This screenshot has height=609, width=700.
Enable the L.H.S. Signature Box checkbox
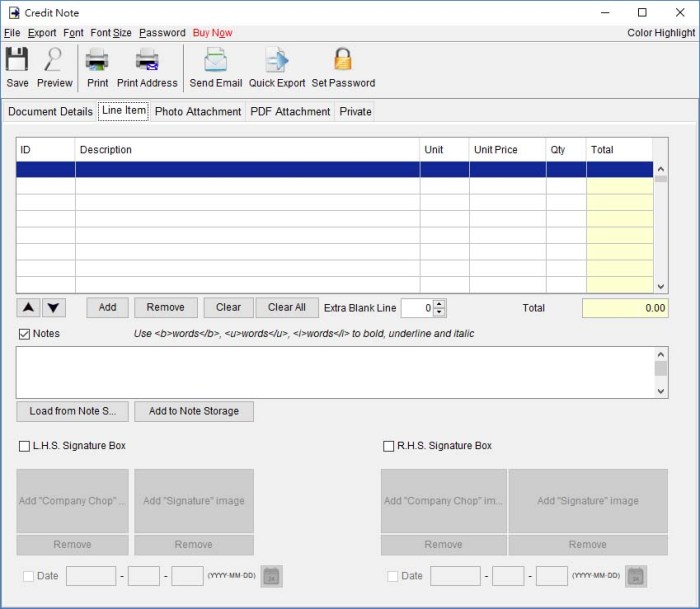coord(24,446)
